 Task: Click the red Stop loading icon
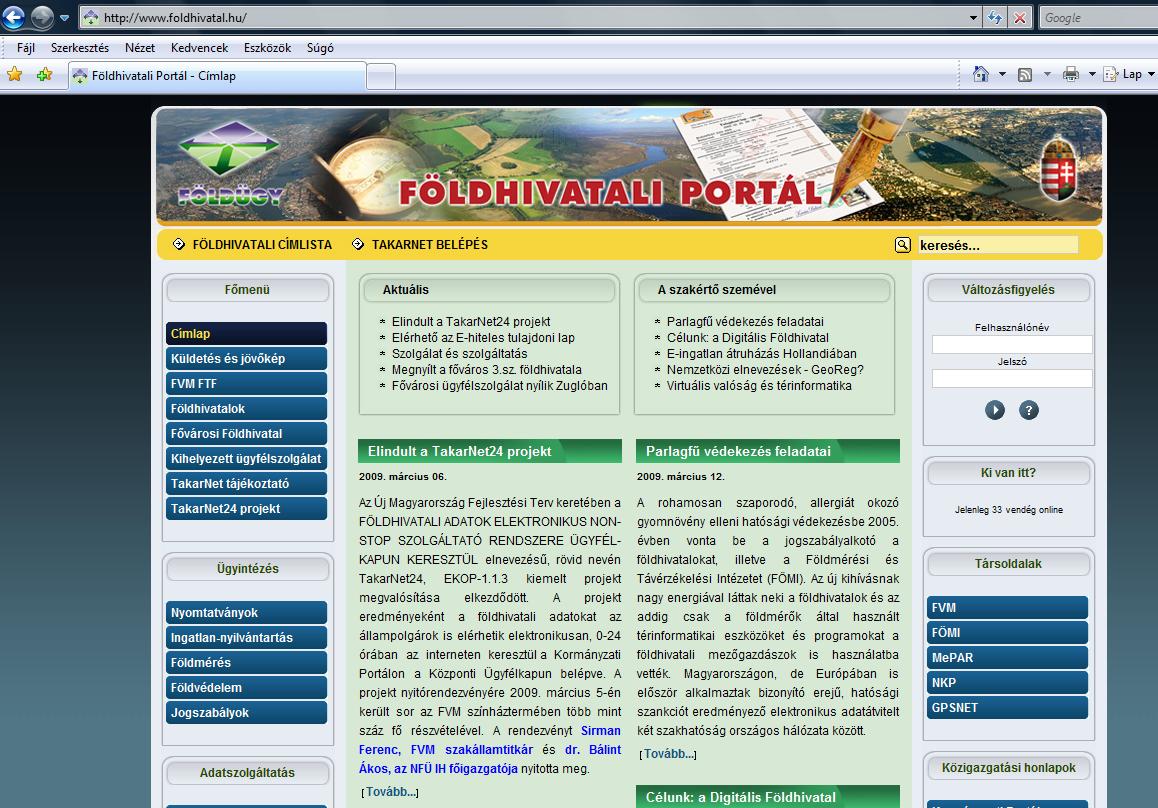tap(1020, 18)
